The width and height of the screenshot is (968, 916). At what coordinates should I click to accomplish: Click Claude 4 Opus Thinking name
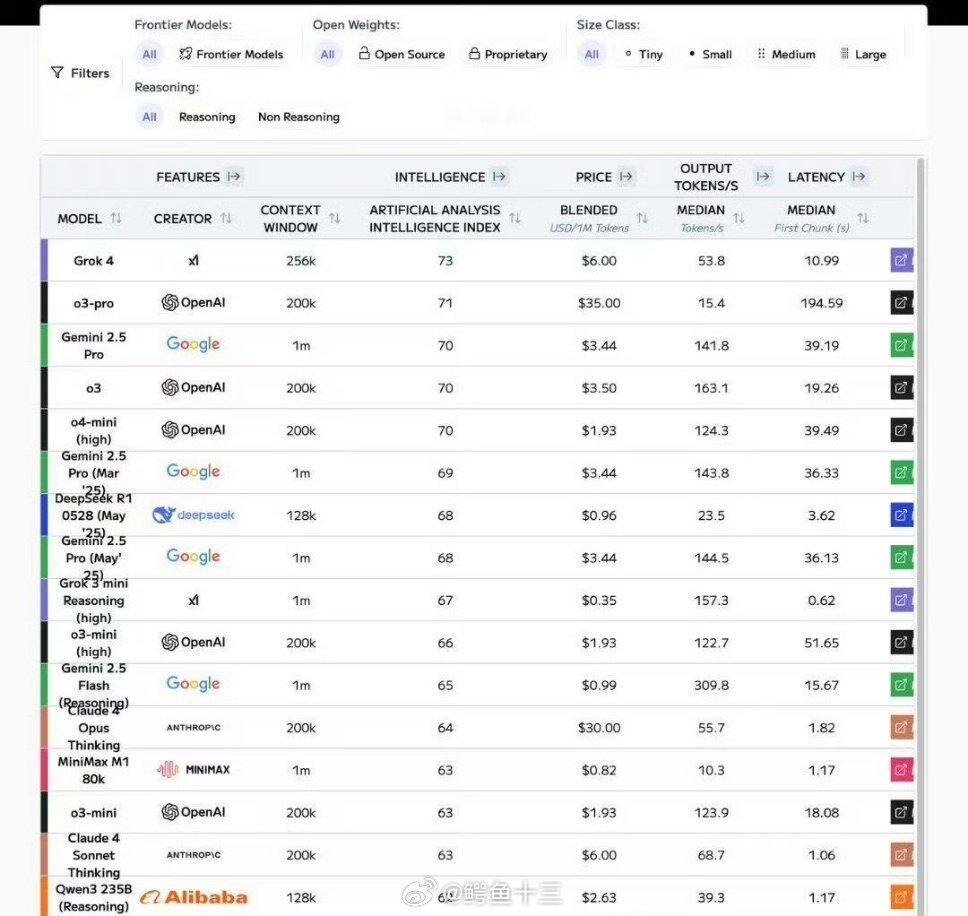pos(93,728)
